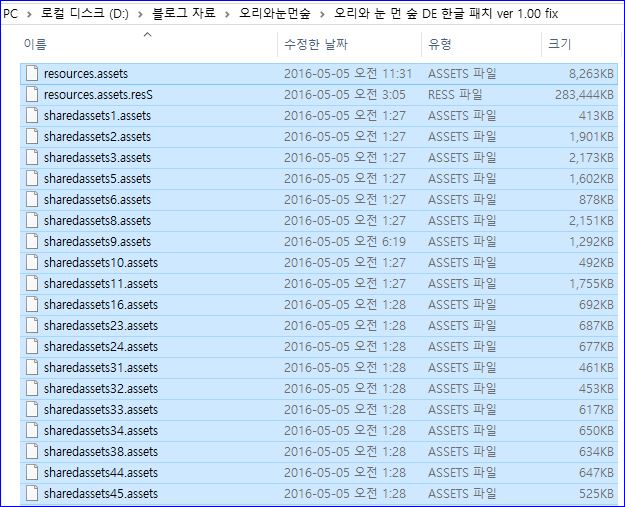Select the sharedassets11.assets file name
The width and height of the screenshot is (625, 507).
101,284
